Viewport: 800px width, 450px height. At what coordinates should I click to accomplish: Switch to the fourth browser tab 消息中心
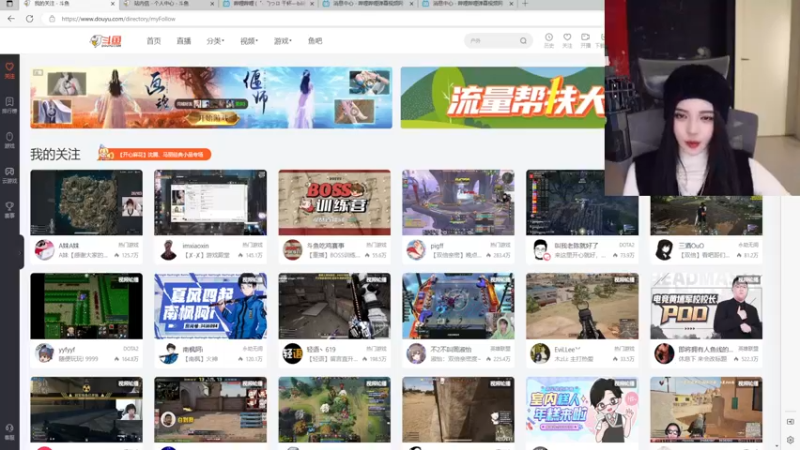coord(368,4)
